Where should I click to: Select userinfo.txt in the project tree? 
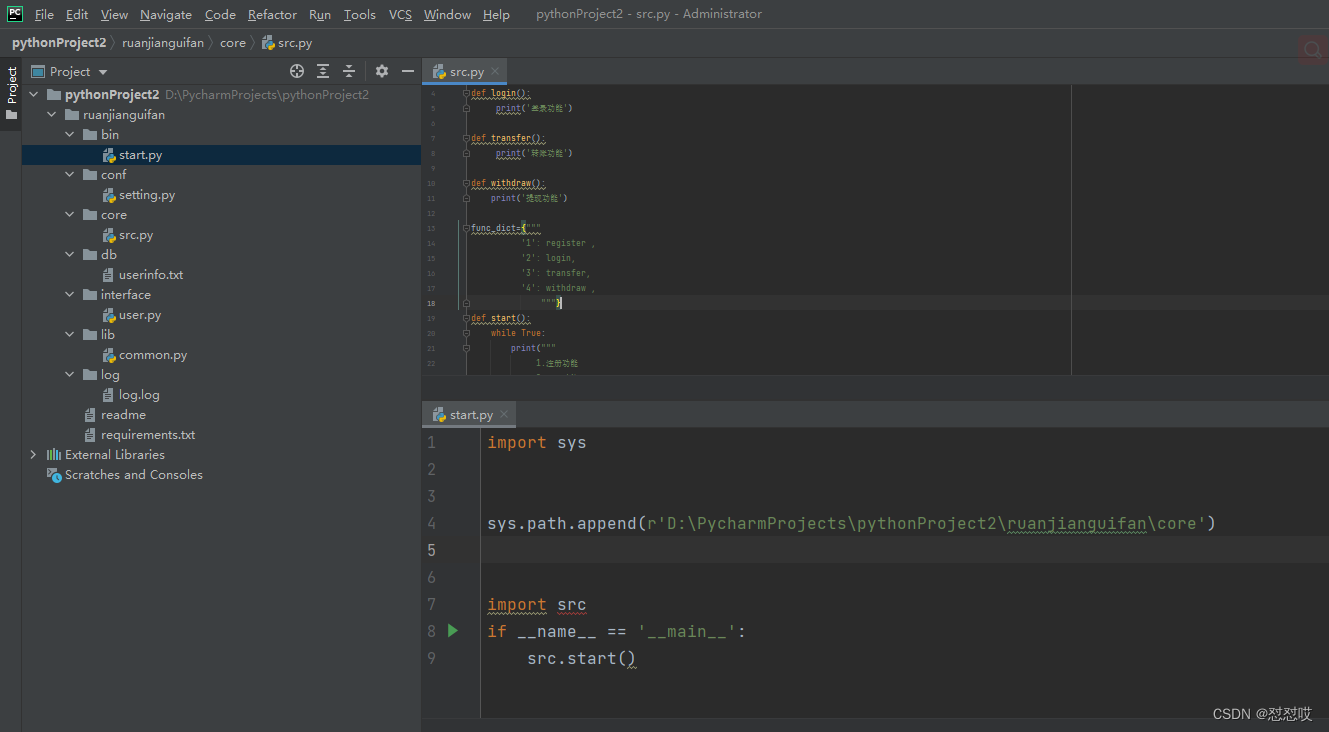click(x=151, y=275)
